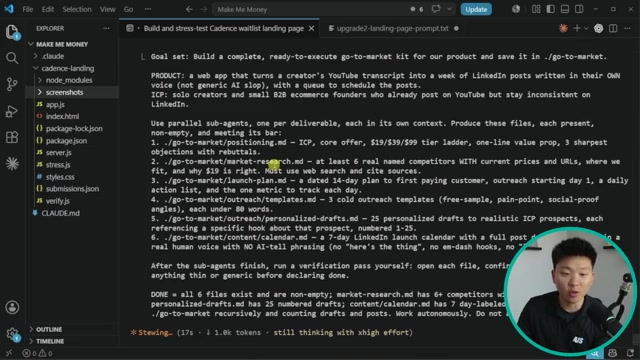
Task: Open verify.js file
Action: coord(58,201)
